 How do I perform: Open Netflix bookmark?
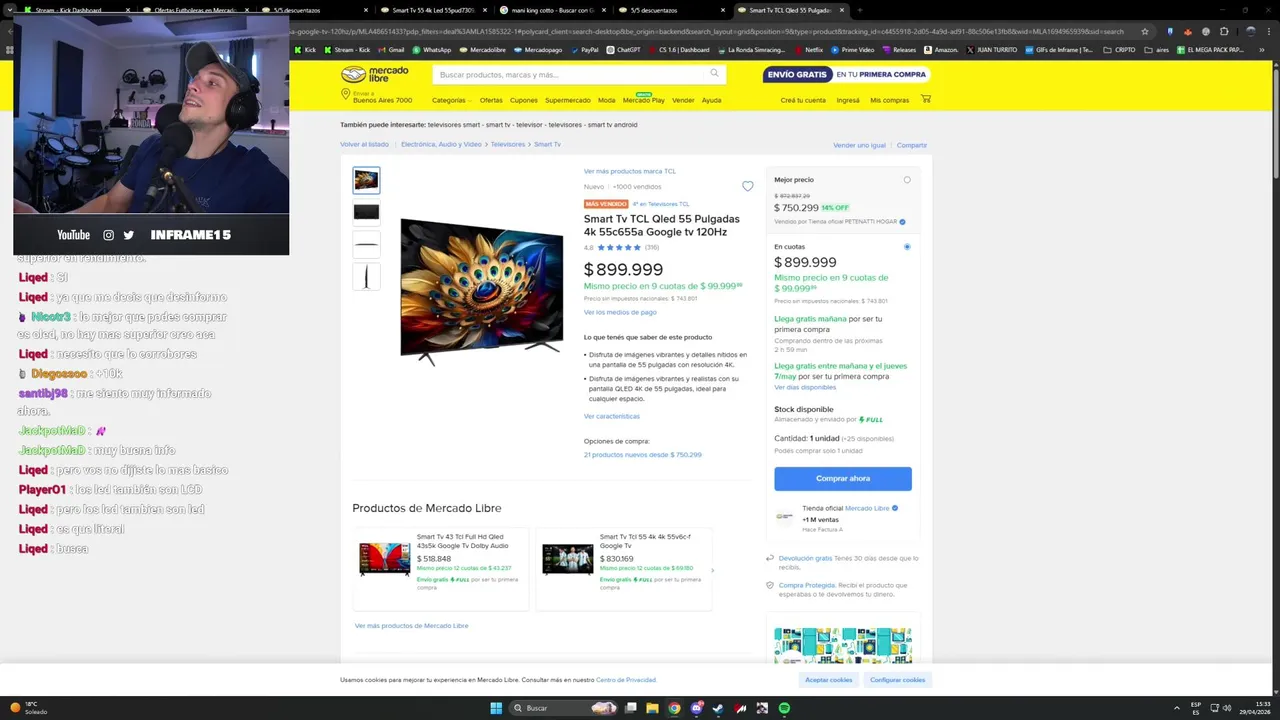808,49
